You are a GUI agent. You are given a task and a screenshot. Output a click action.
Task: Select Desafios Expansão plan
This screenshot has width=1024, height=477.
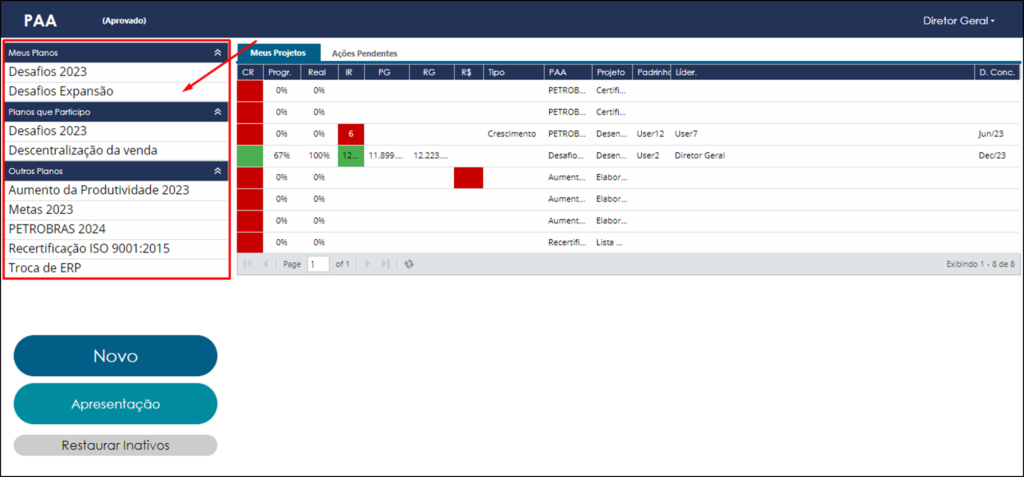click(116, 91)
